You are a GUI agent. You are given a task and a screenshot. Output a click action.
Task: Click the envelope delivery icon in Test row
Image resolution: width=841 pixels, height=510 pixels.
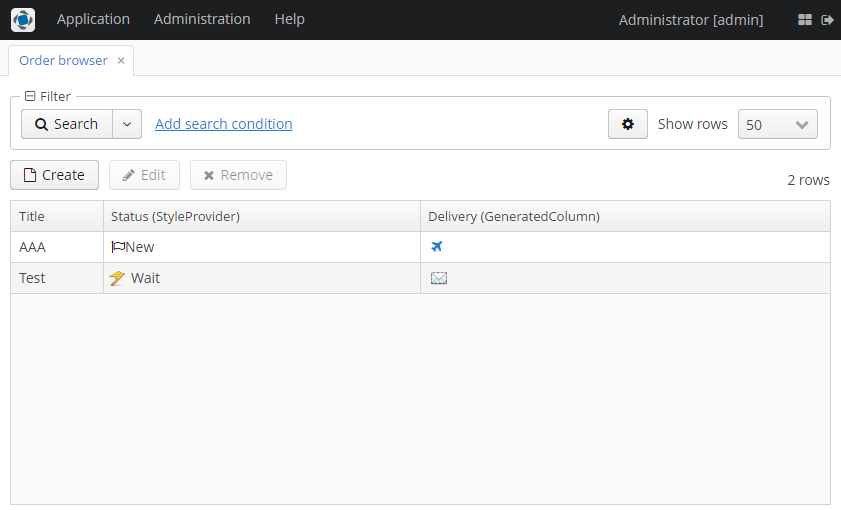[x=438, y=278]
